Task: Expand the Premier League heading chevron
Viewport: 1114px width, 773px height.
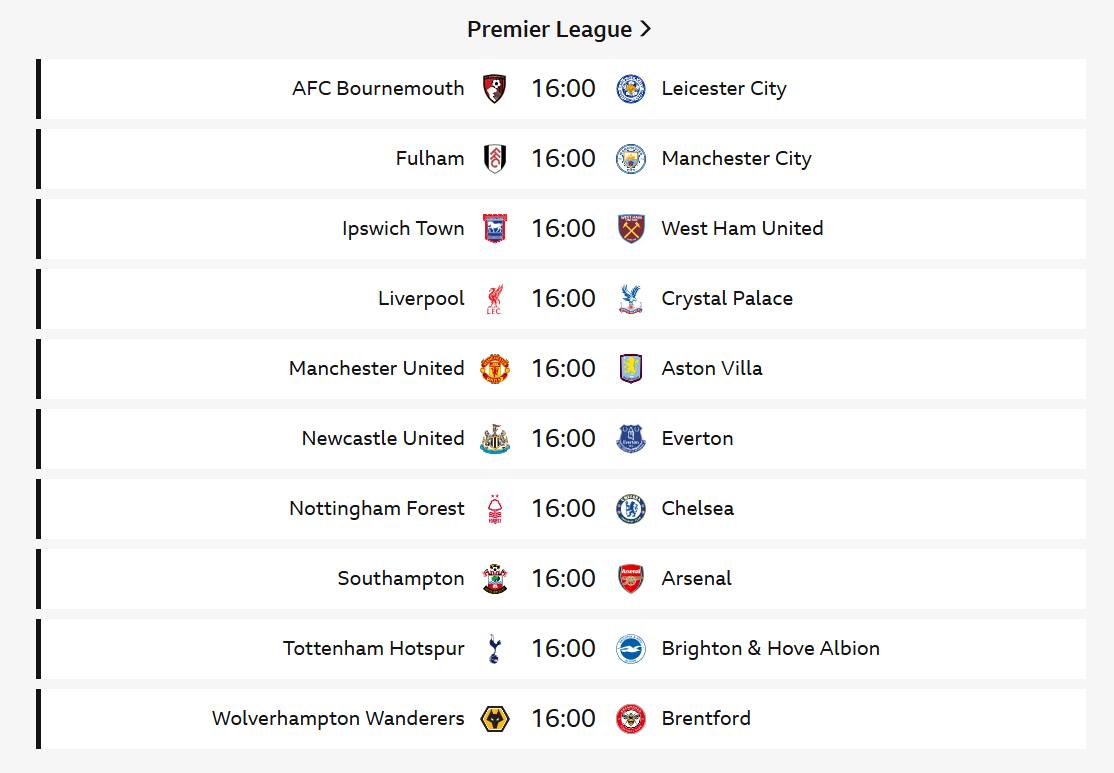Action: [646, 29]
